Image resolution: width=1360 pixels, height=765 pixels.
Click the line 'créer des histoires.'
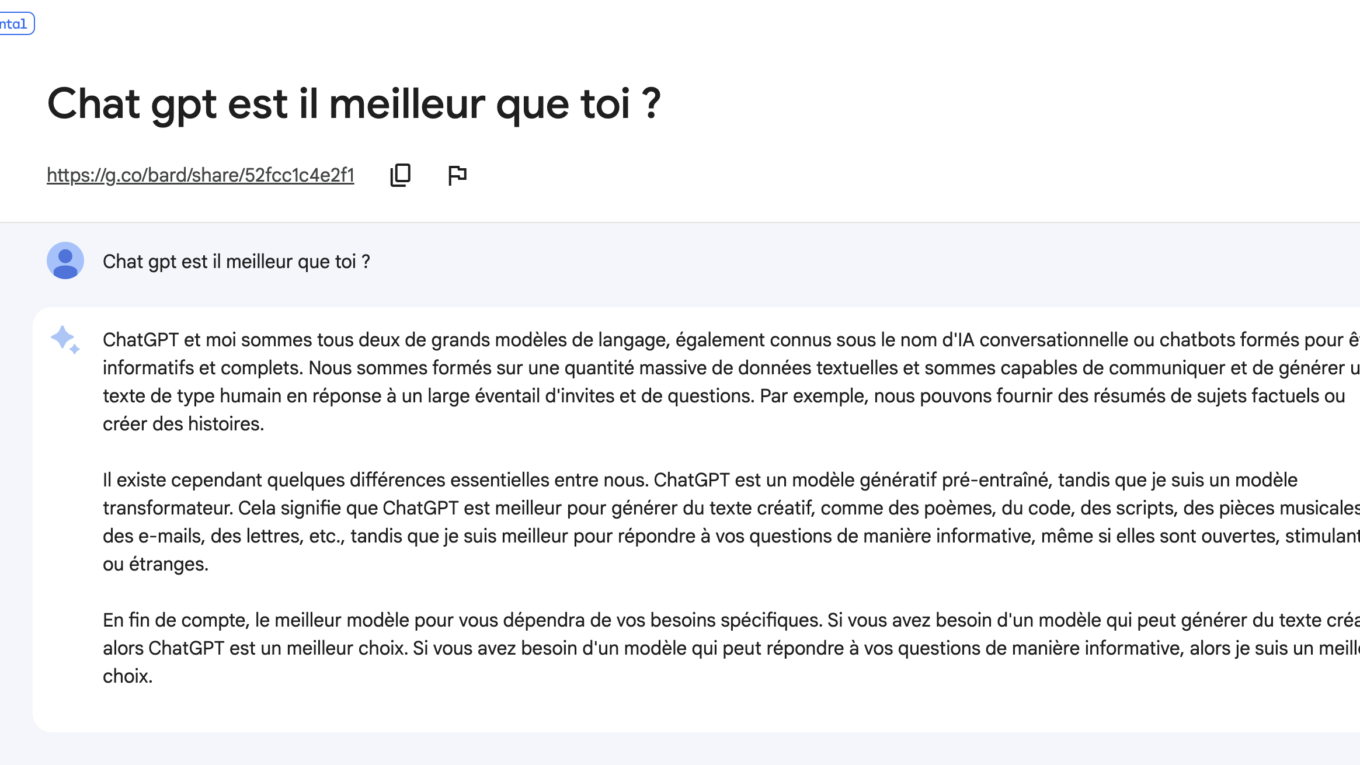(183, 424)
